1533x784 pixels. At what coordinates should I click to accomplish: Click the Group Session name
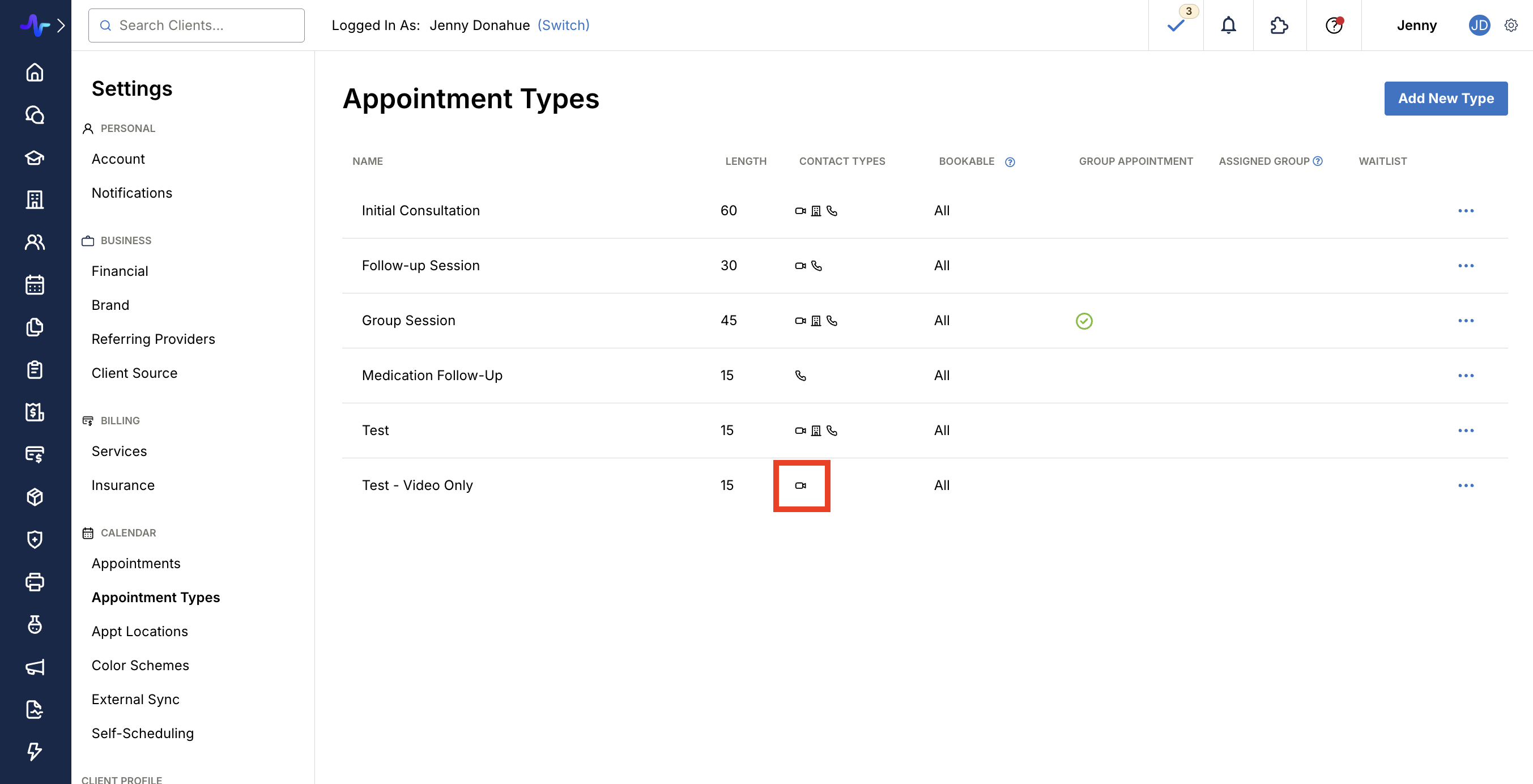(x=408, y=321)
